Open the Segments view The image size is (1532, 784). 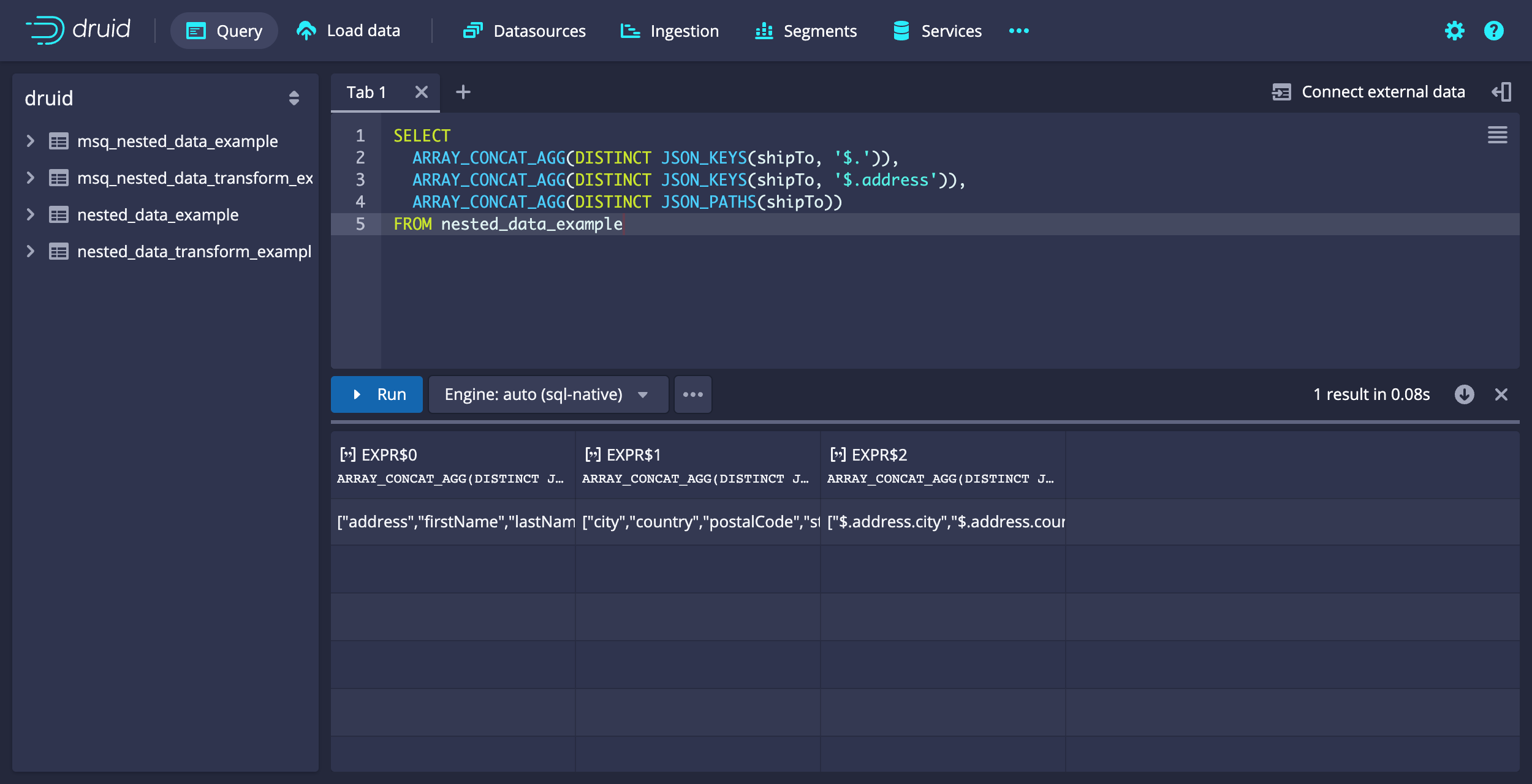click(806, 31)
